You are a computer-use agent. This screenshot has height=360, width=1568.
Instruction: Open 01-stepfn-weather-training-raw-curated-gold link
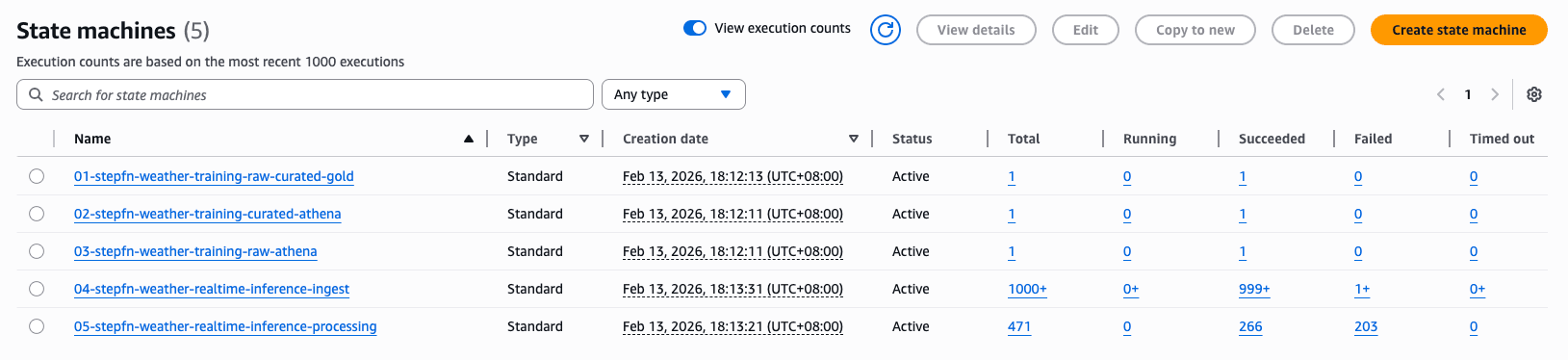click(214, 176)
